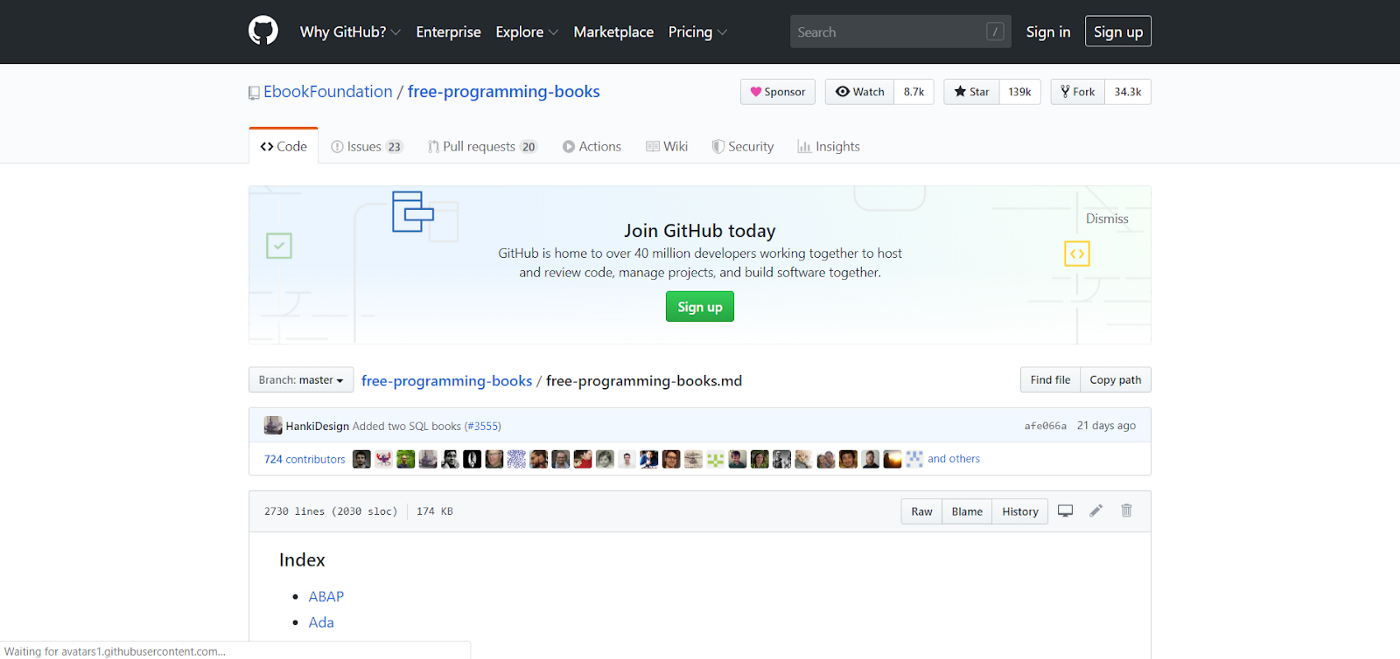Open the Why GitHub? dropdown
The image size is (1400, 659).
click(350, 32)
